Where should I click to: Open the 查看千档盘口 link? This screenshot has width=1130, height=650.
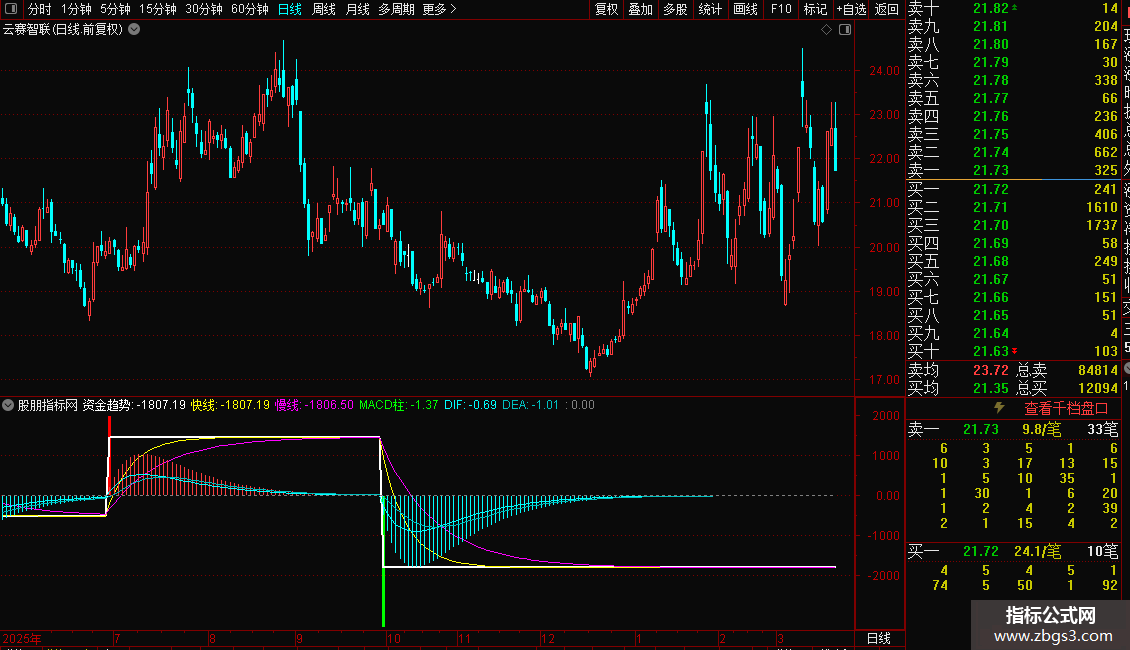pyautogui.click(x=1066, y=408)
